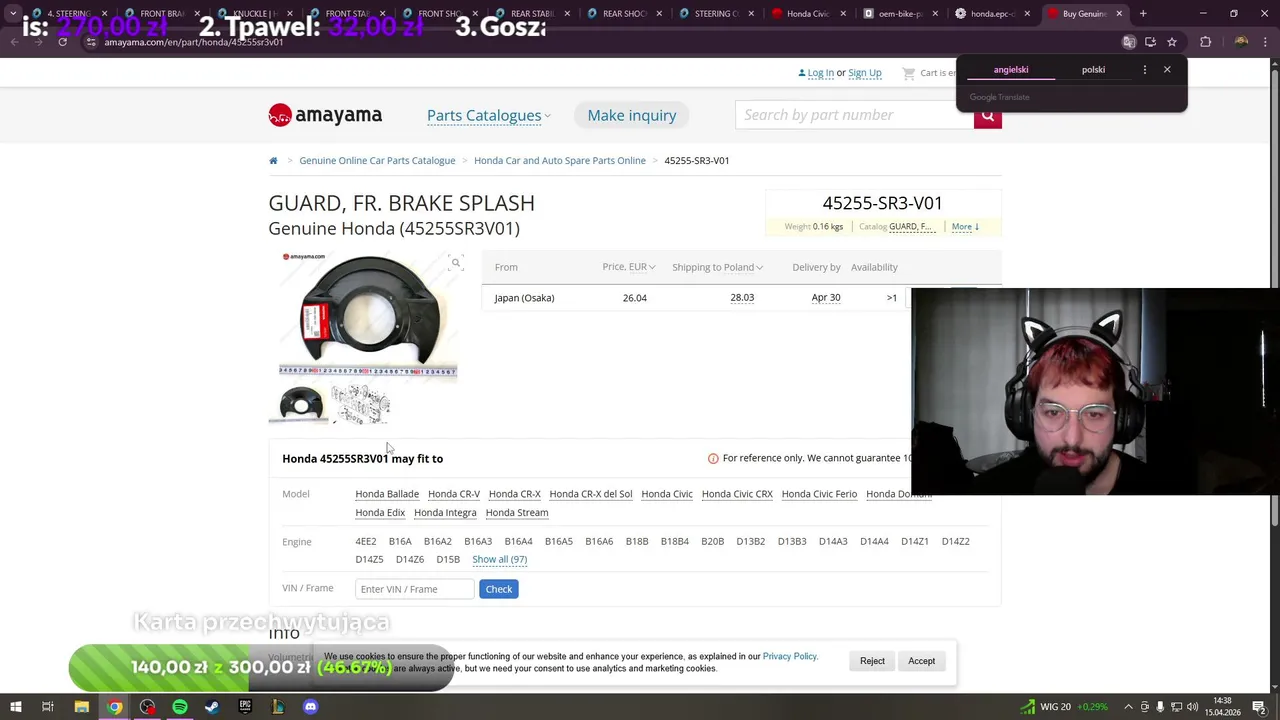Select the B16A2 engine link

pos(438,541)
